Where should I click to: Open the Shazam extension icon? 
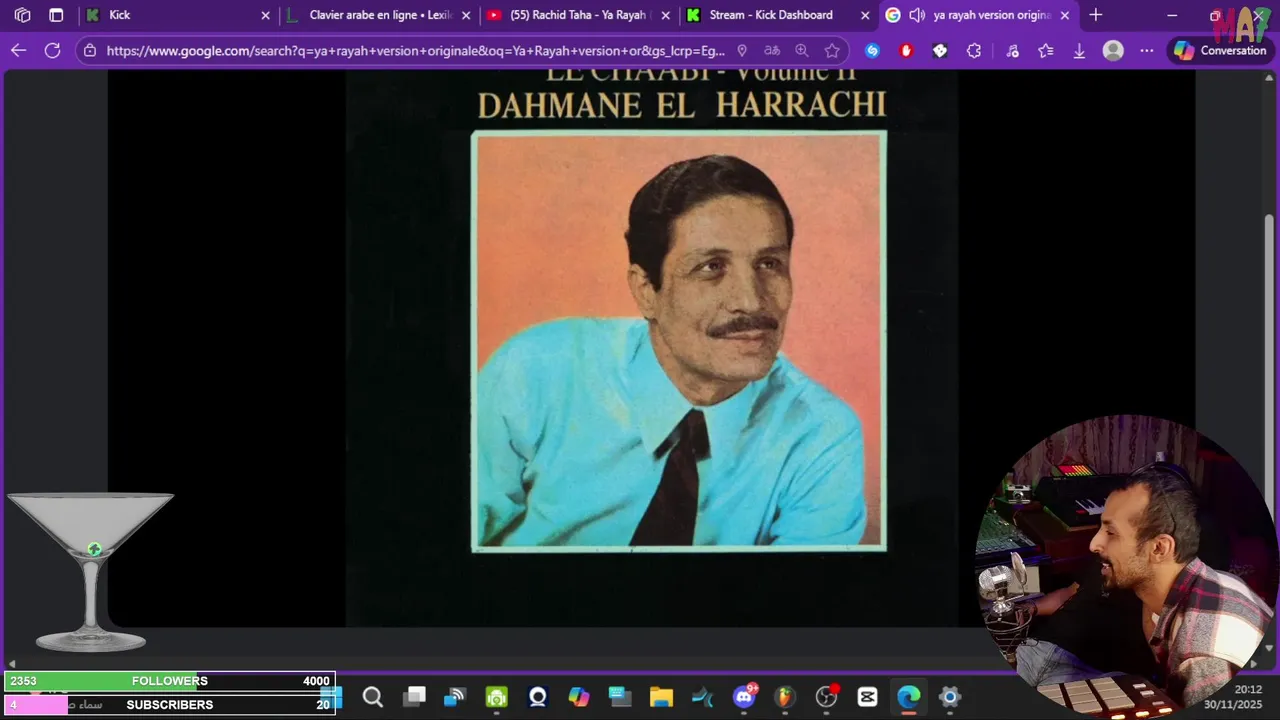tap(872, 50)
